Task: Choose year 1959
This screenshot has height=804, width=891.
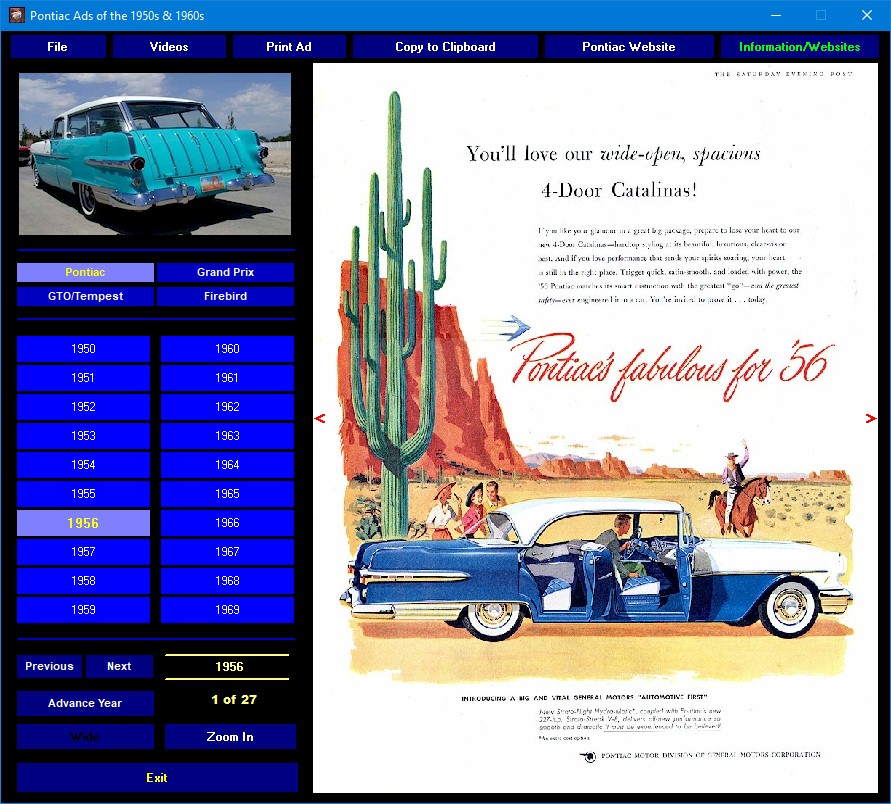Action: pos(84,610)
